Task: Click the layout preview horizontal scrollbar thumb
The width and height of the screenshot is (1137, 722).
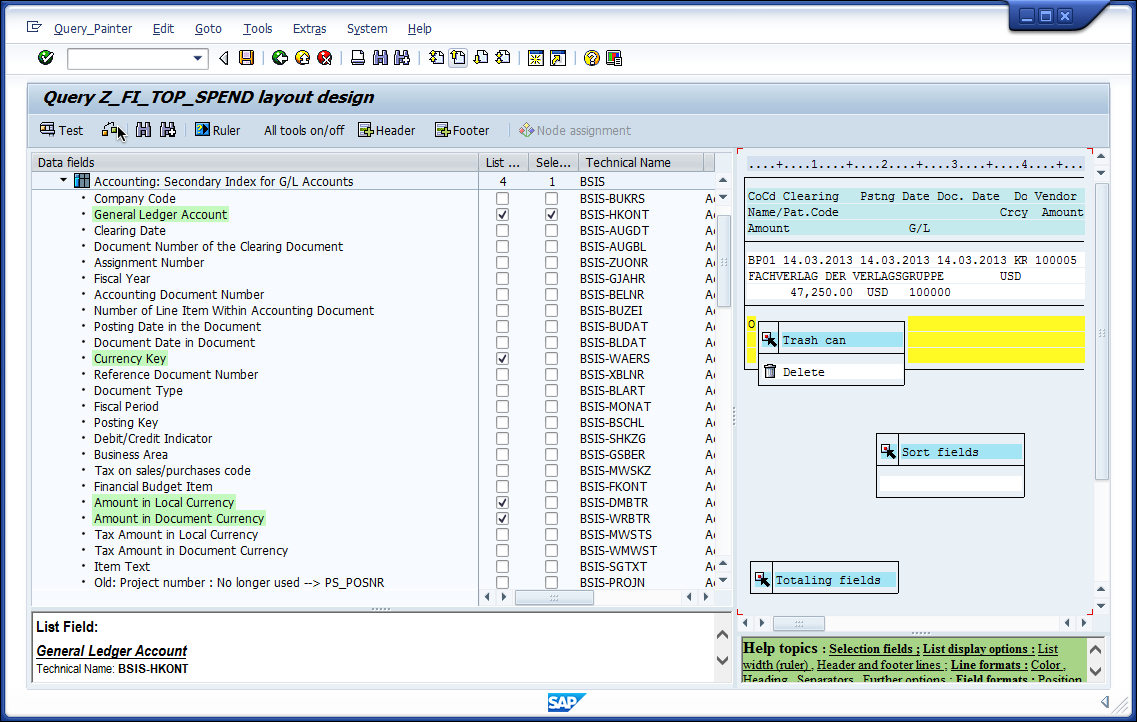Action: [798, 623]
